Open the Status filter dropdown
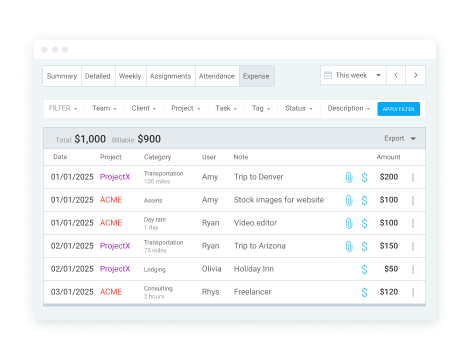 pyautogui.click(x=299, y=108)
